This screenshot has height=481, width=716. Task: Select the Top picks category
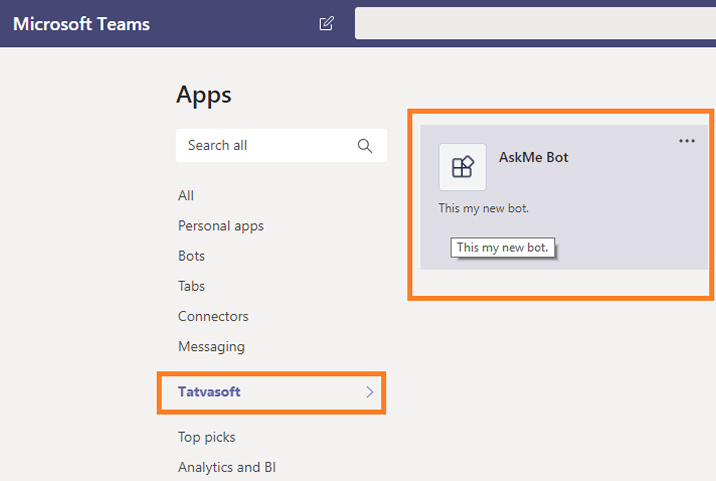(207, 437)
